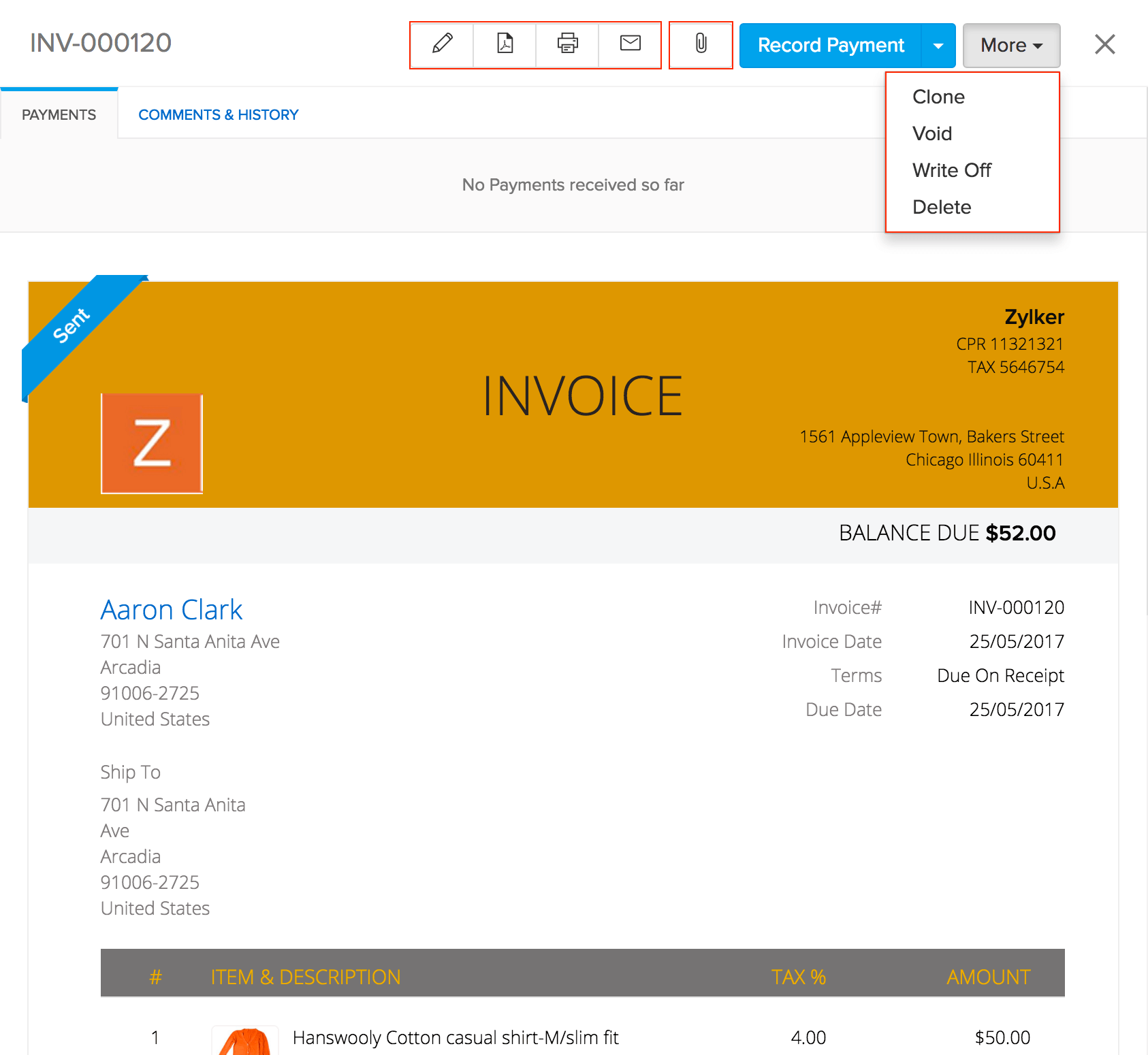Delete invoice INV-000120
The image size is (1148, 1055).
click(942, 207)
